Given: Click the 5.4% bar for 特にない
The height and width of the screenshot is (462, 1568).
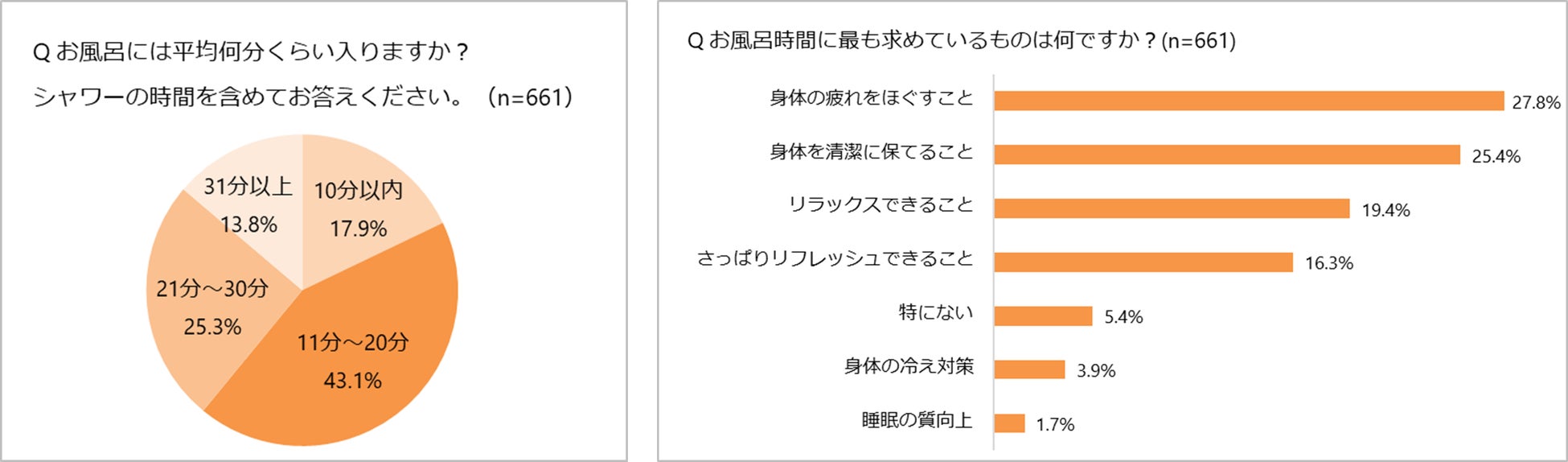Looking at the screenshot, I should (1043, 316).
